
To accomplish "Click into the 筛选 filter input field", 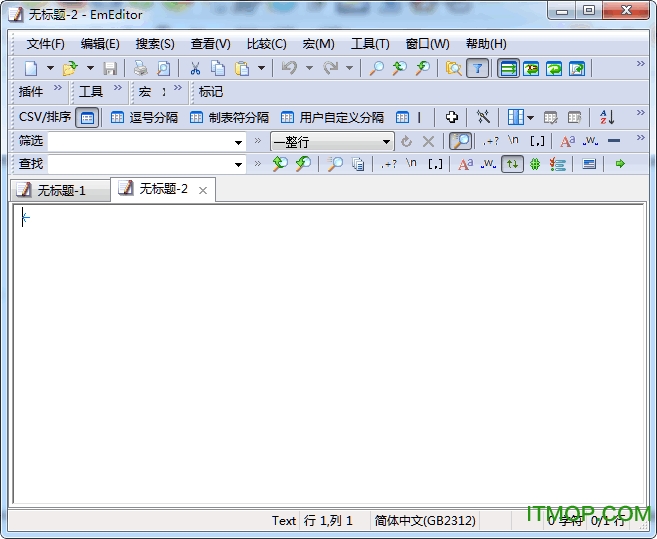I will pyautogui.click(x=141, y=142).
